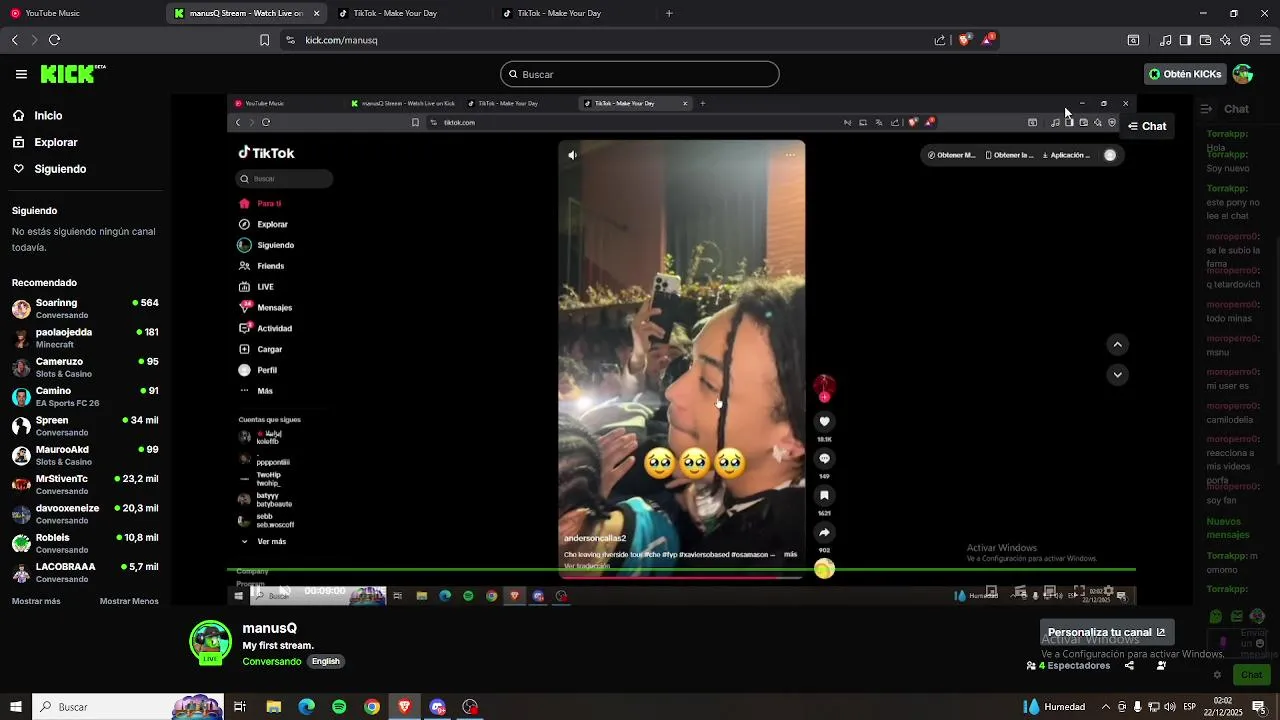Open Task View on the taskbar

[x=240, y=707]
